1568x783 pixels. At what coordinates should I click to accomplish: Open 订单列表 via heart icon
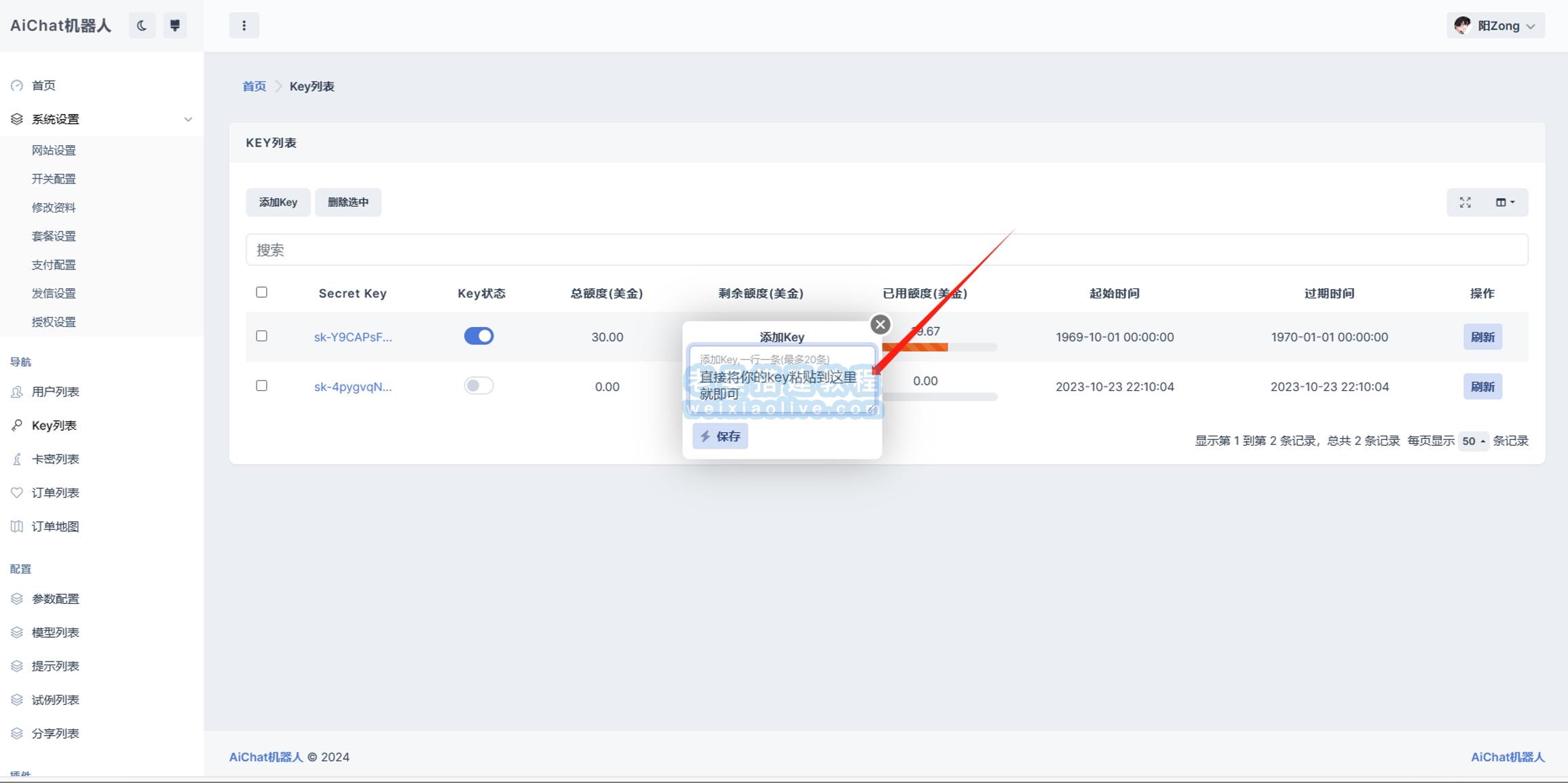tap(17, 493)
